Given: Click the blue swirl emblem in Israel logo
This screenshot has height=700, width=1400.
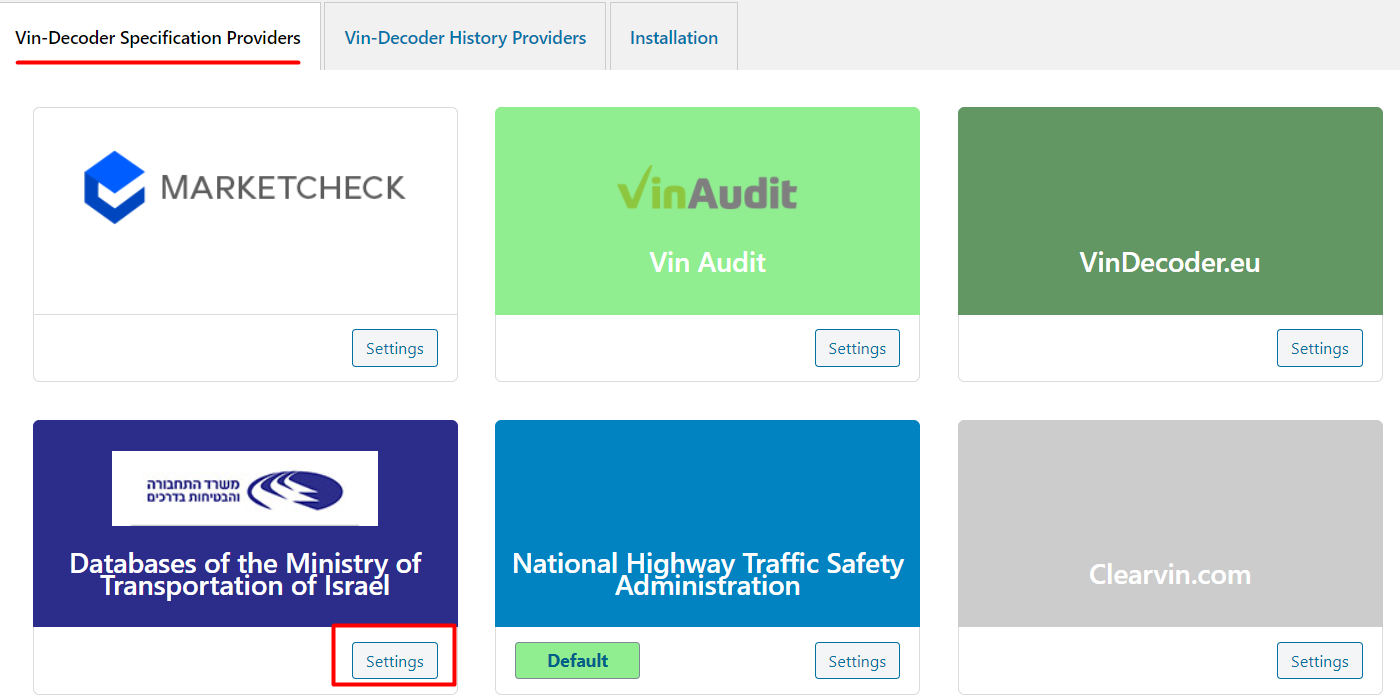Looking at the screenshot, I should pos(296,490).
